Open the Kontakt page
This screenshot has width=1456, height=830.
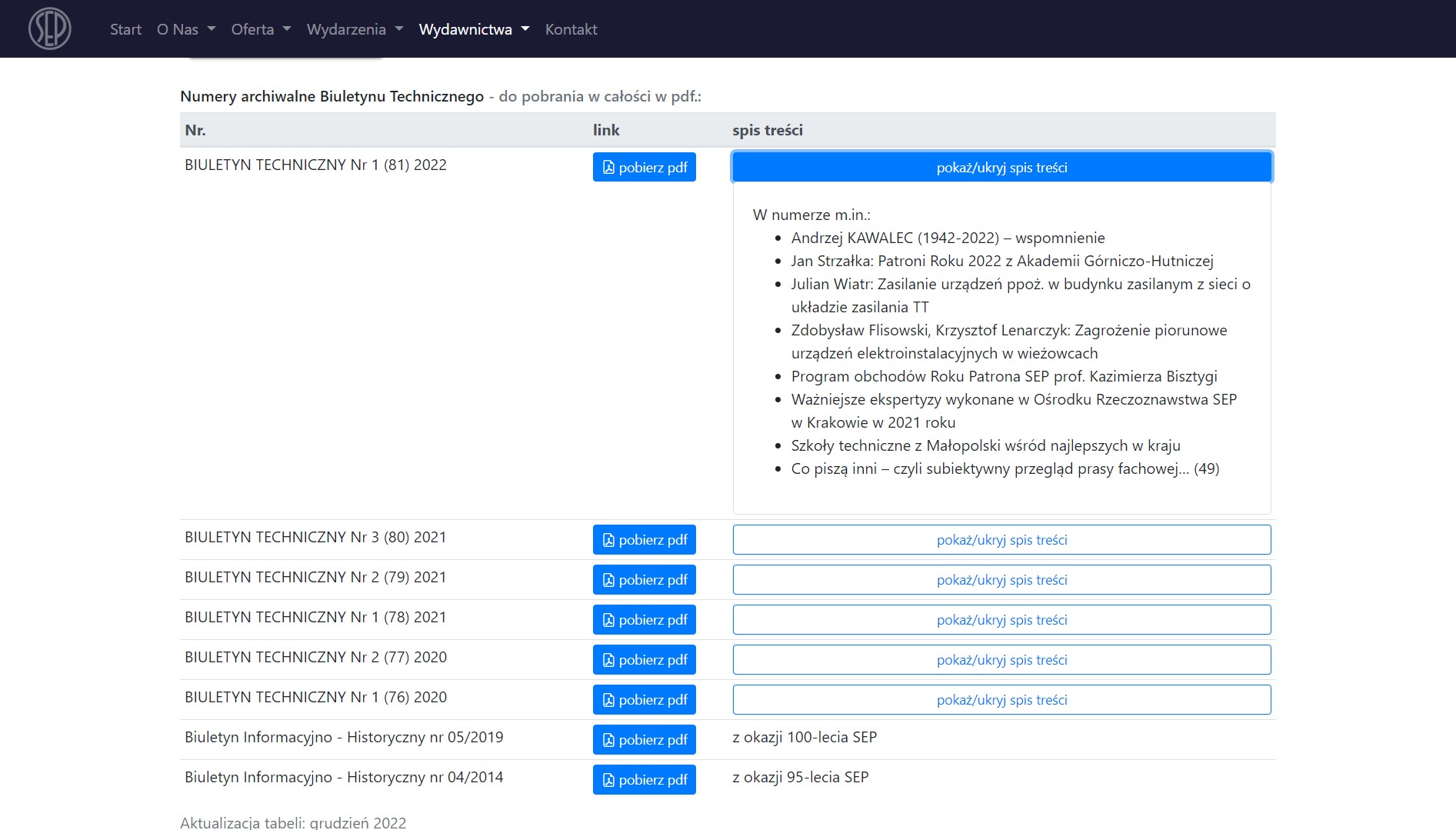571,29
